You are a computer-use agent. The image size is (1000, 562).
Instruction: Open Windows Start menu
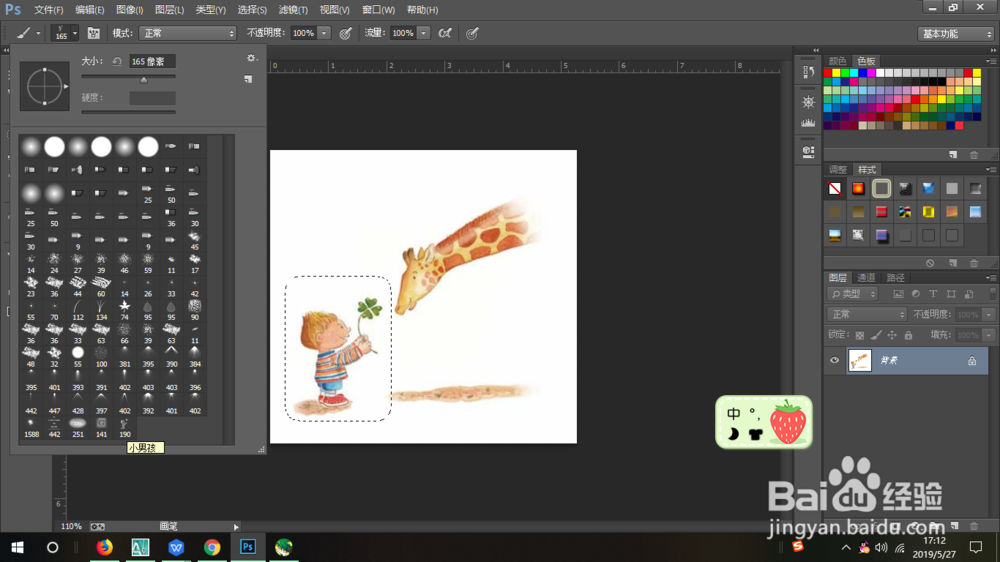tap(17, 547)
